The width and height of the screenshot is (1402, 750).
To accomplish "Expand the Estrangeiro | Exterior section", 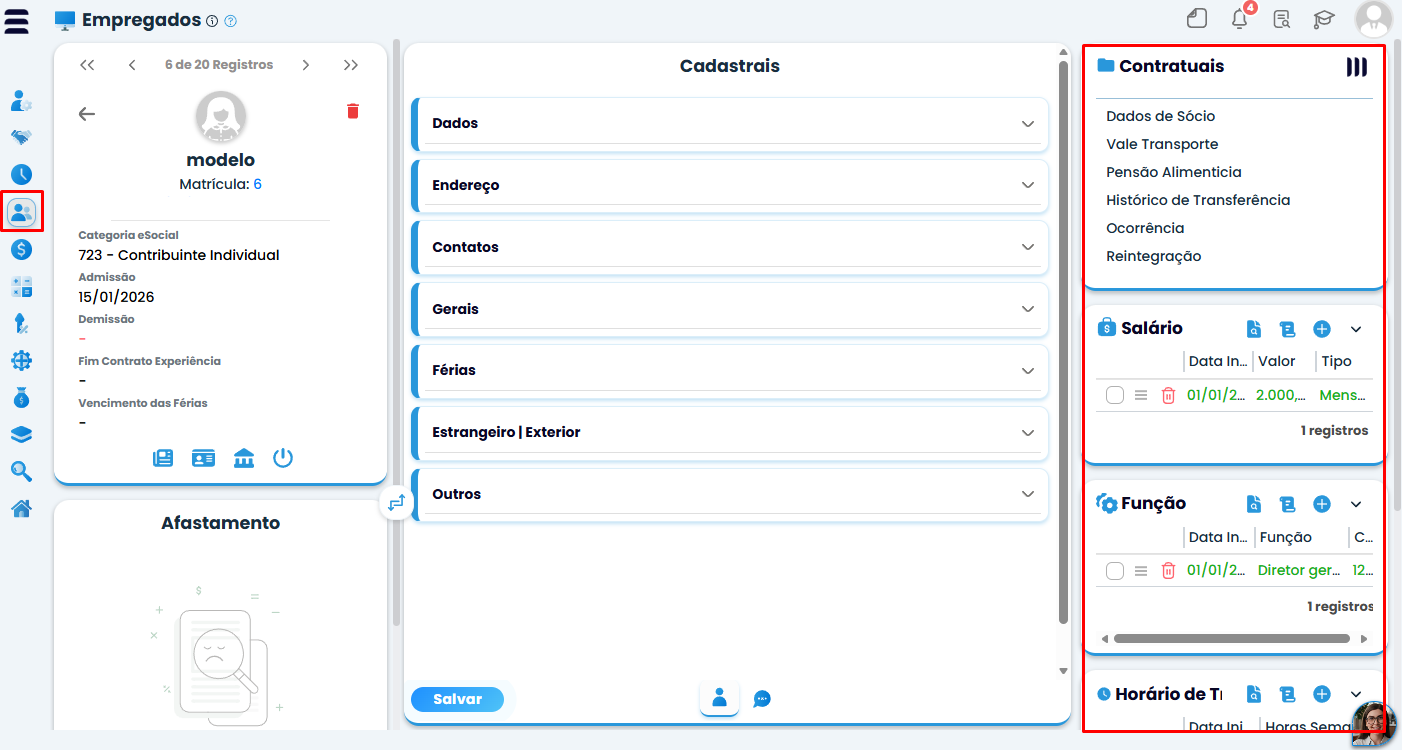I will [x=730, y=432].
